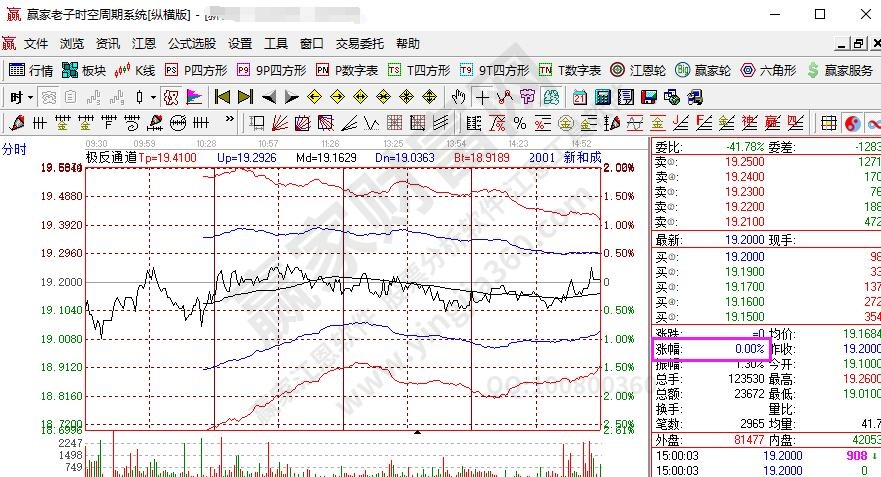
Task: Click the 赢家服务 button
Action: point(840,70)
